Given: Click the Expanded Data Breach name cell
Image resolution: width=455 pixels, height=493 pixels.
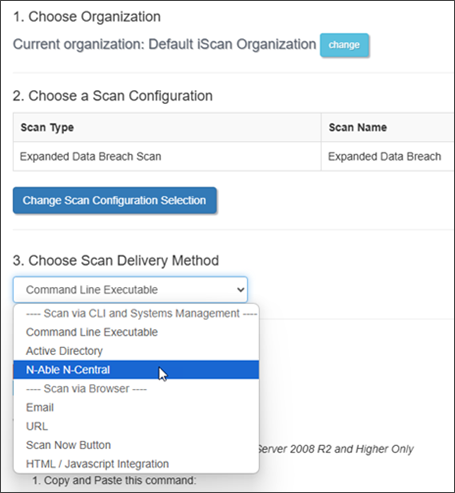Looking at the screenshot, I should (387, 156).
